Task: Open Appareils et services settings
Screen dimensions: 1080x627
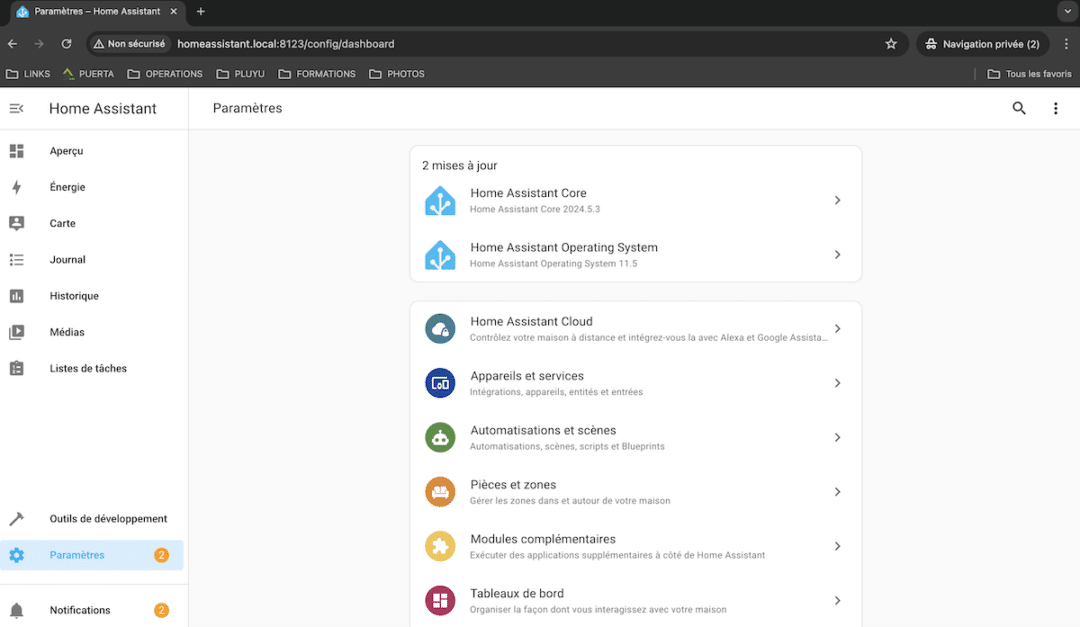Action: [x=635, y=382]
